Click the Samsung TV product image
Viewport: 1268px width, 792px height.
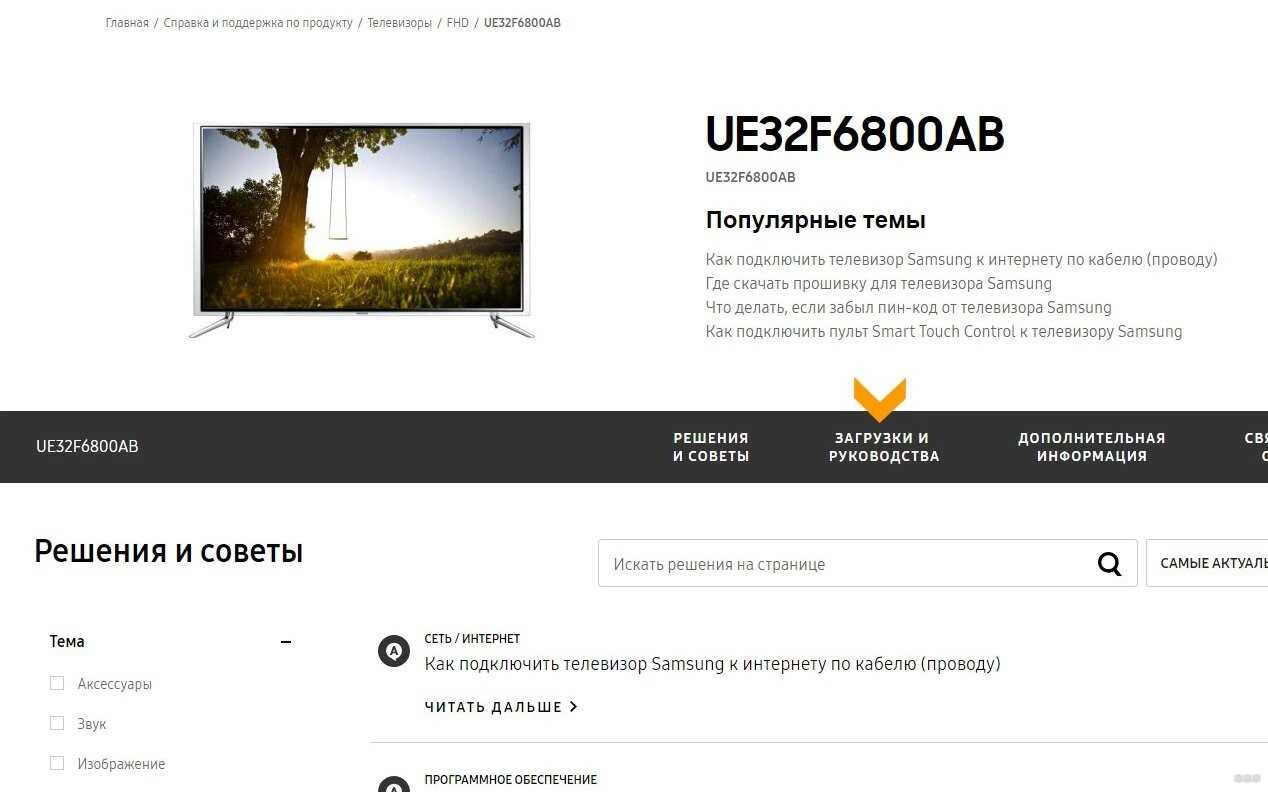point(362,230)
